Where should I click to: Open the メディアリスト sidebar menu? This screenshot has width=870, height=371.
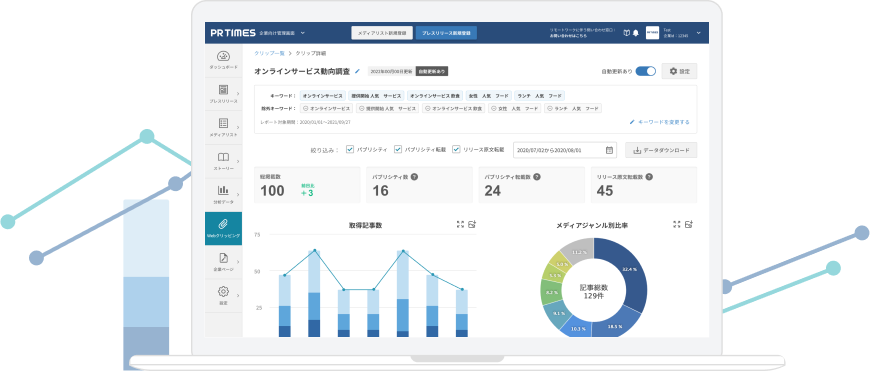tap(223, 128)
